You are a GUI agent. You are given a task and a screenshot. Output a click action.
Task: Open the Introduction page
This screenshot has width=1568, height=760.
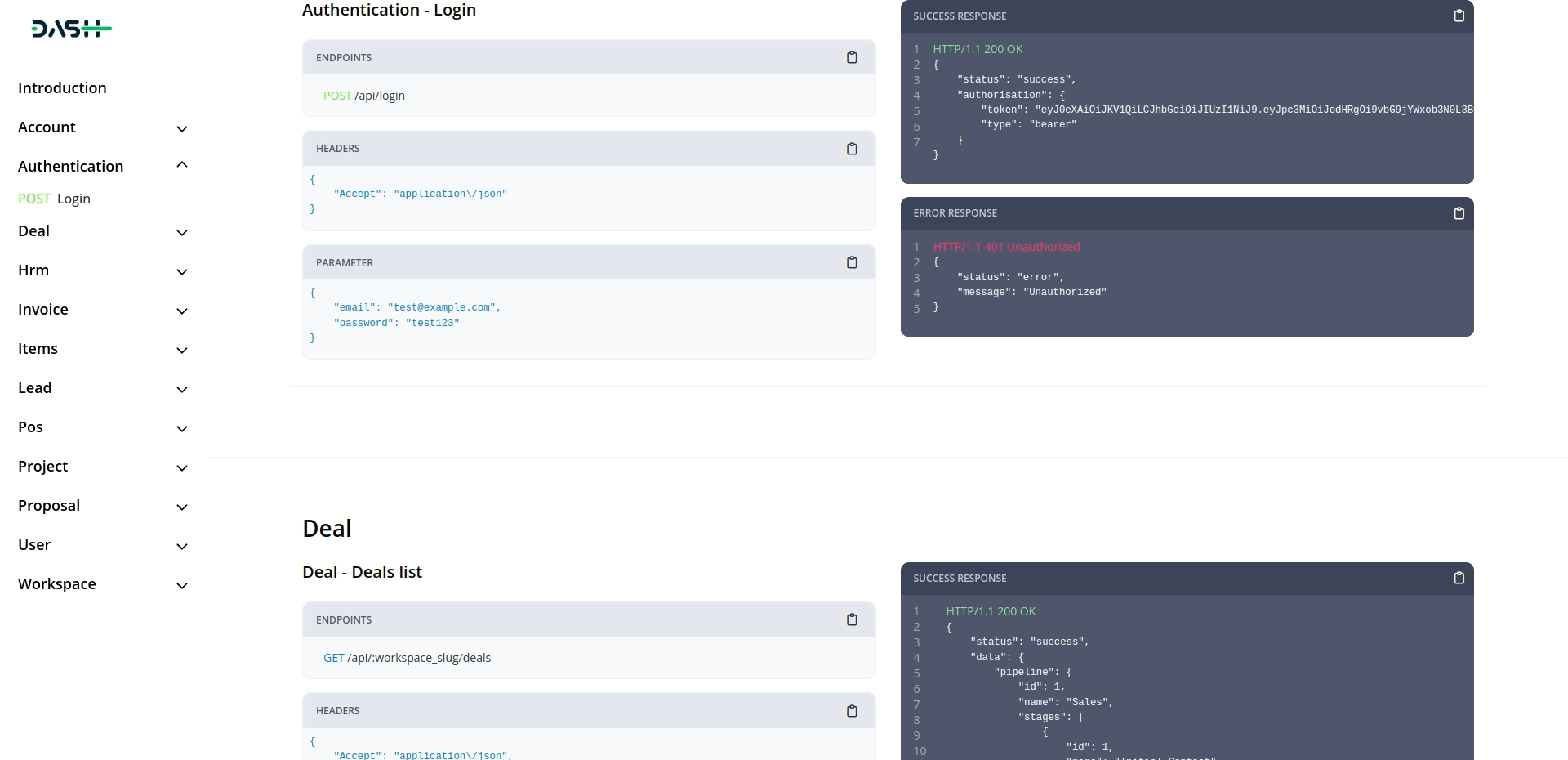62,88
